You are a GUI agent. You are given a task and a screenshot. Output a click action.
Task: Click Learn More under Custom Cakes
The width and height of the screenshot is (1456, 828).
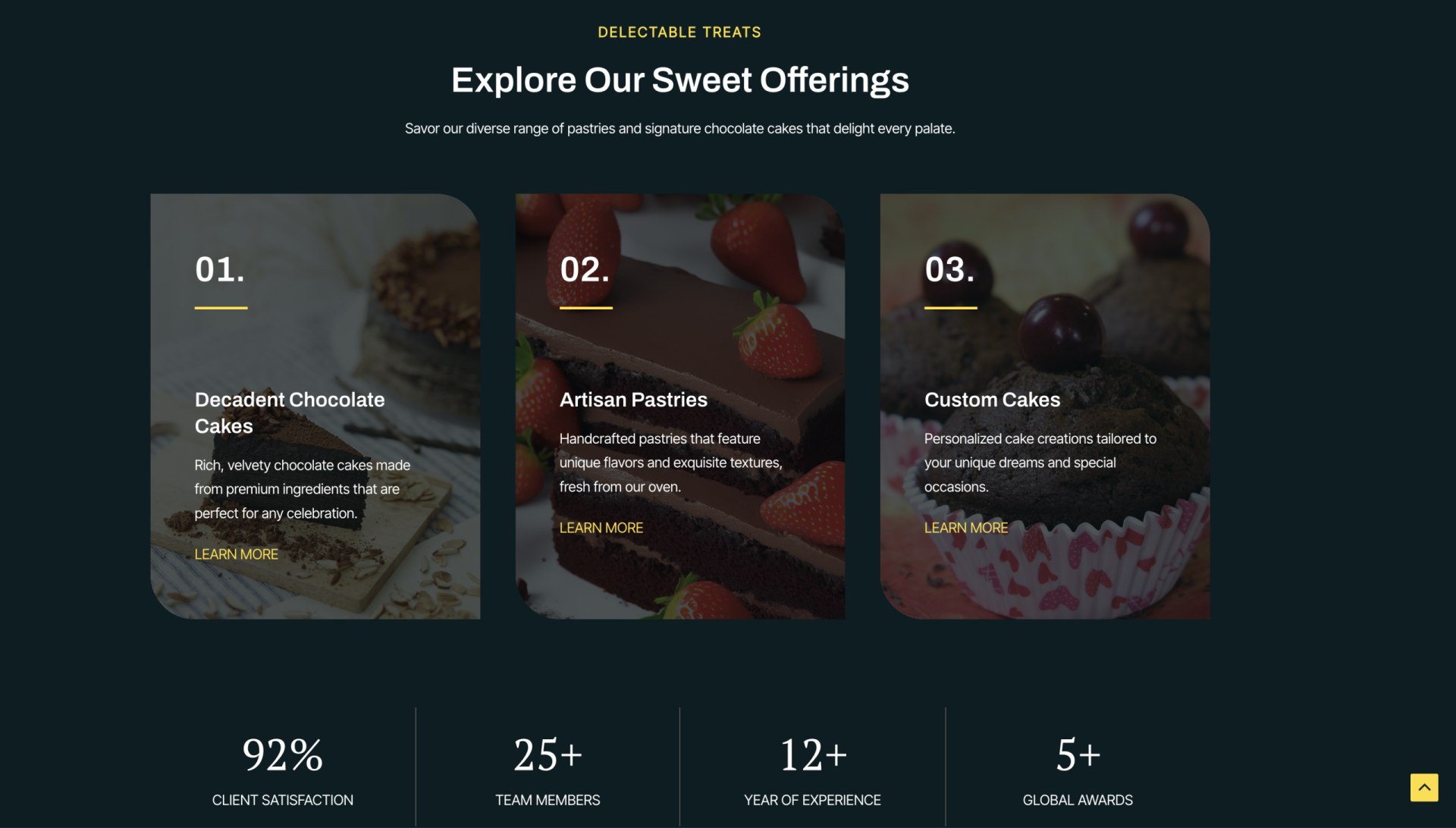point(965,528)
